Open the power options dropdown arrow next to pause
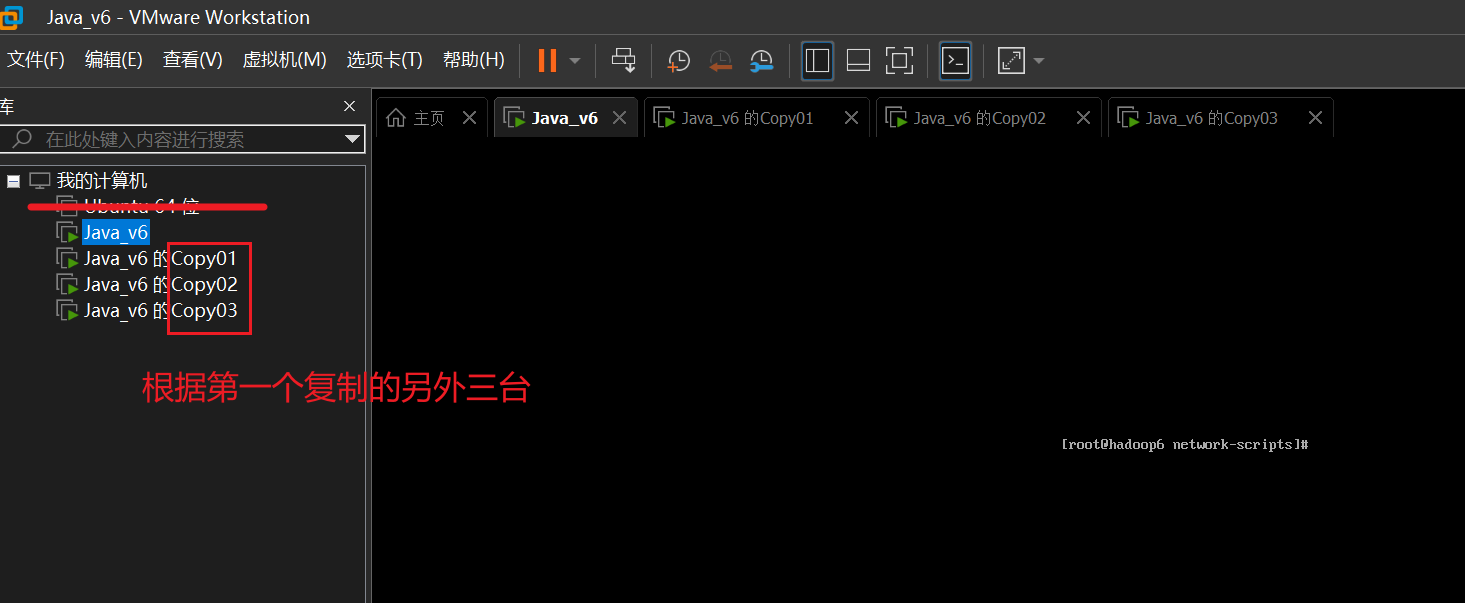The image size is (1465, 603). (575, 61)
